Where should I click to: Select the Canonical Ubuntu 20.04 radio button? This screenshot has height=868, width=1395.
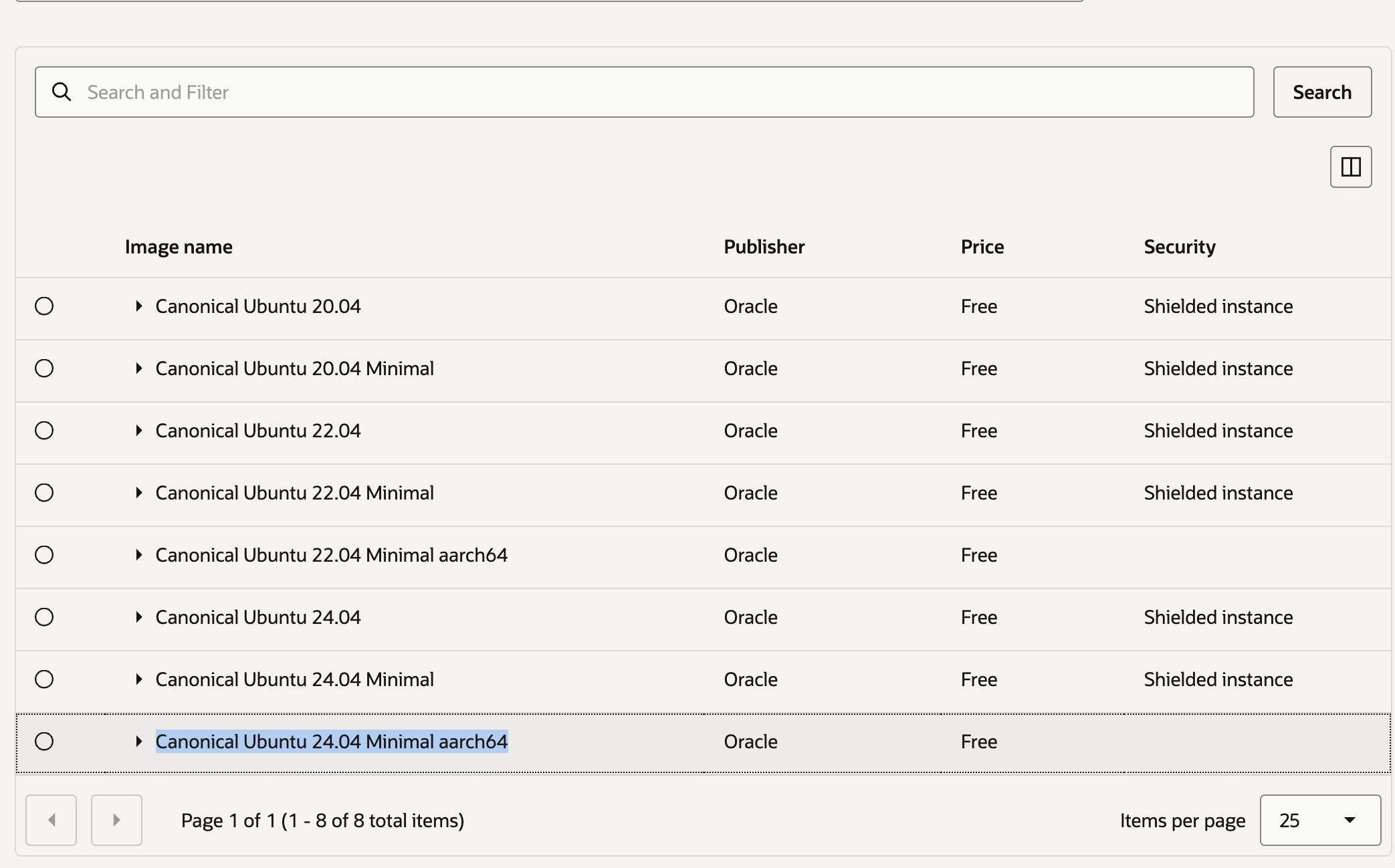(44, 306)
